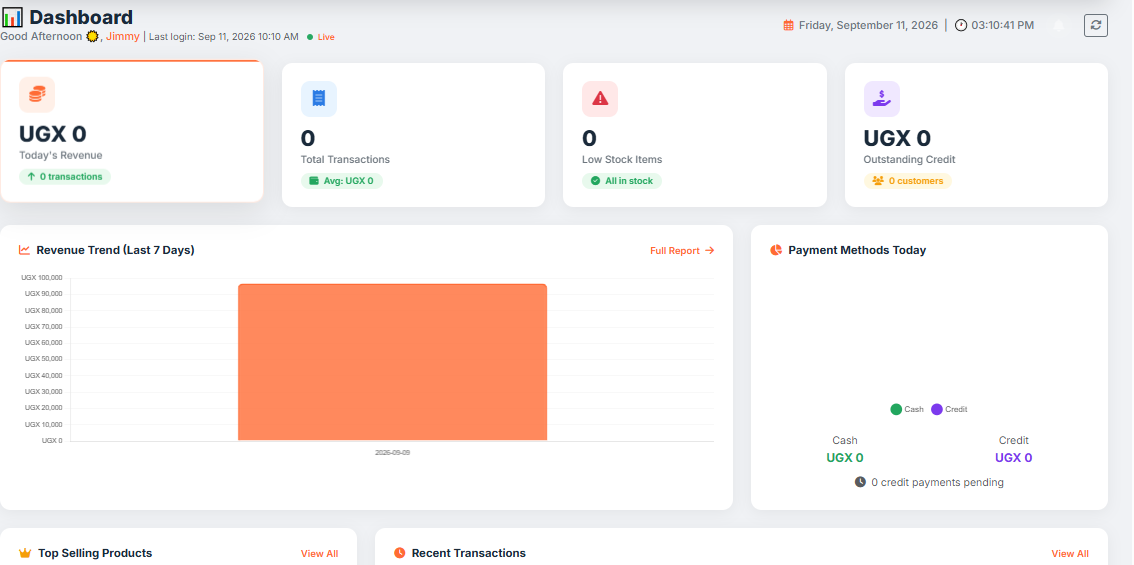This screenshot has height=565, width=1134.
Task: Click the 0 transactions badge
Action: pos(65,177)
